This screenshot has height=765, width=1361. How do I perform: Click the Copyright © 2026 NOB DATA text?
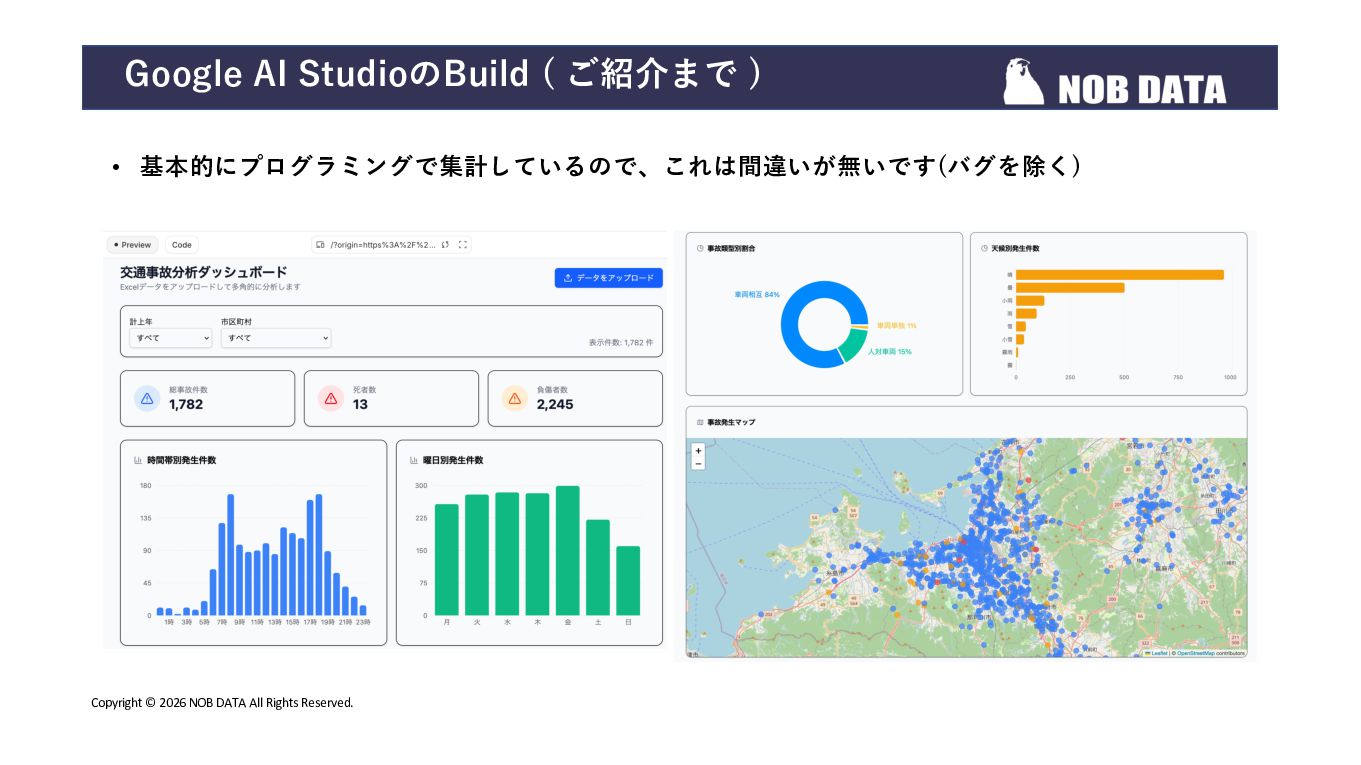coord(222,703)
